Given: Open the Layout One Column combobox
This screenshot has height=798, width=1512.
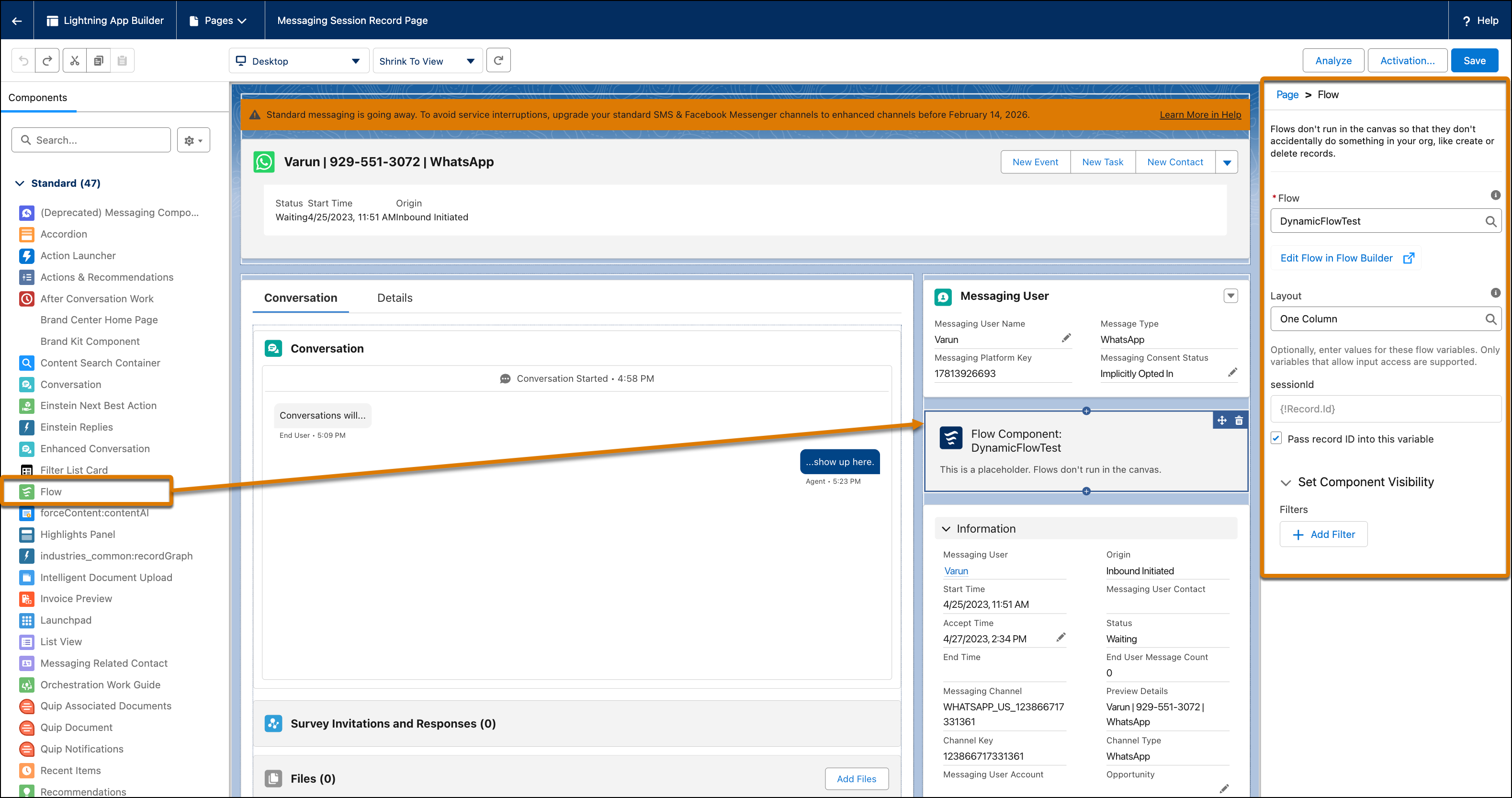Looking at the screenshot, I should (x=1386, y=319).
